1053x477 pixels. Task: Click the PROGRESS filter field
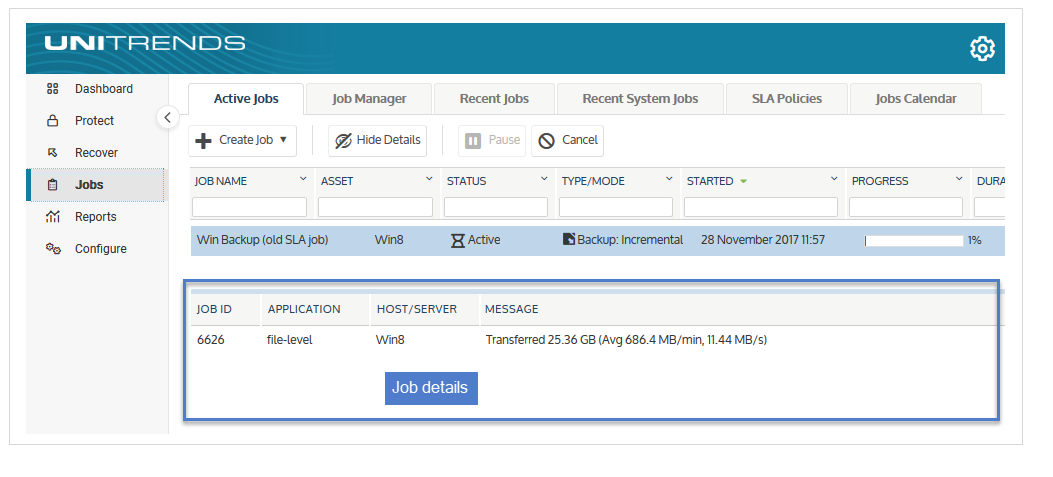tap(906, 207)
